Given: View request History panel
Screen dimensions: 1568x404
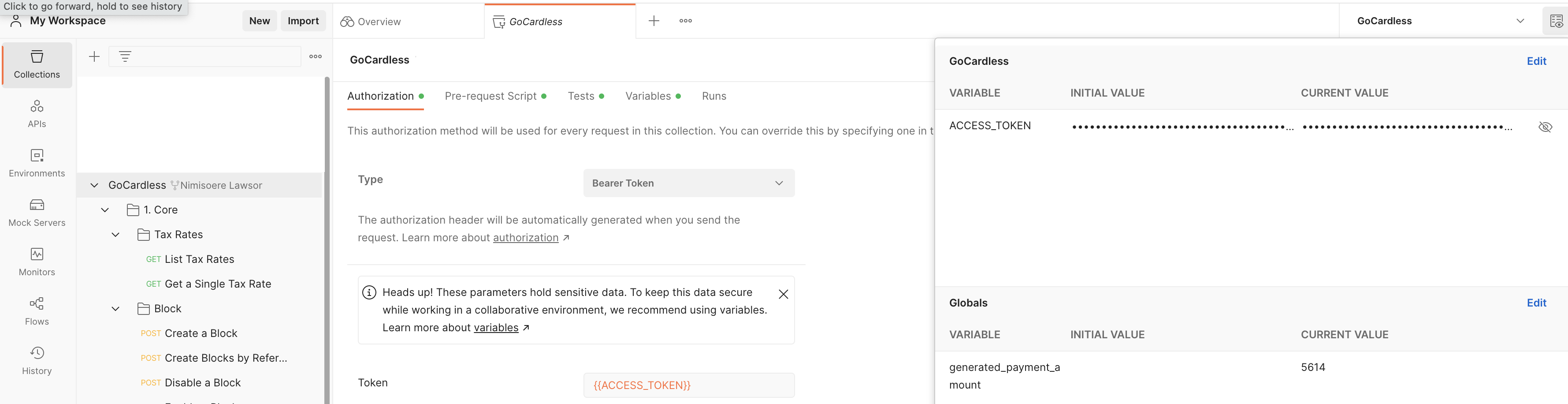Looking at the screenshot, I should coord(37,360).
